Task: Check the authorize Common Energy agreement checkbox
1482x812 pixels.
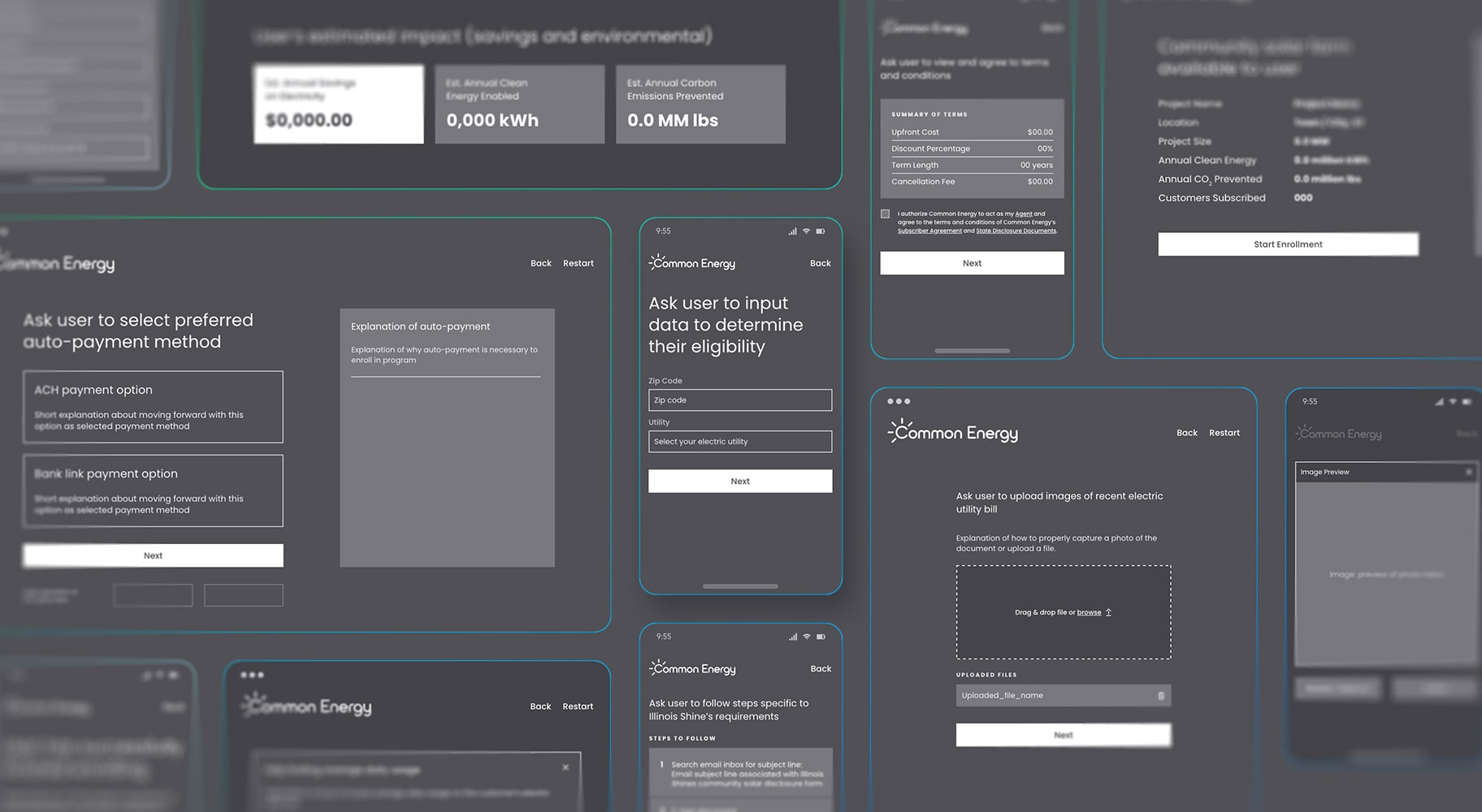Action: click(885, 214)
